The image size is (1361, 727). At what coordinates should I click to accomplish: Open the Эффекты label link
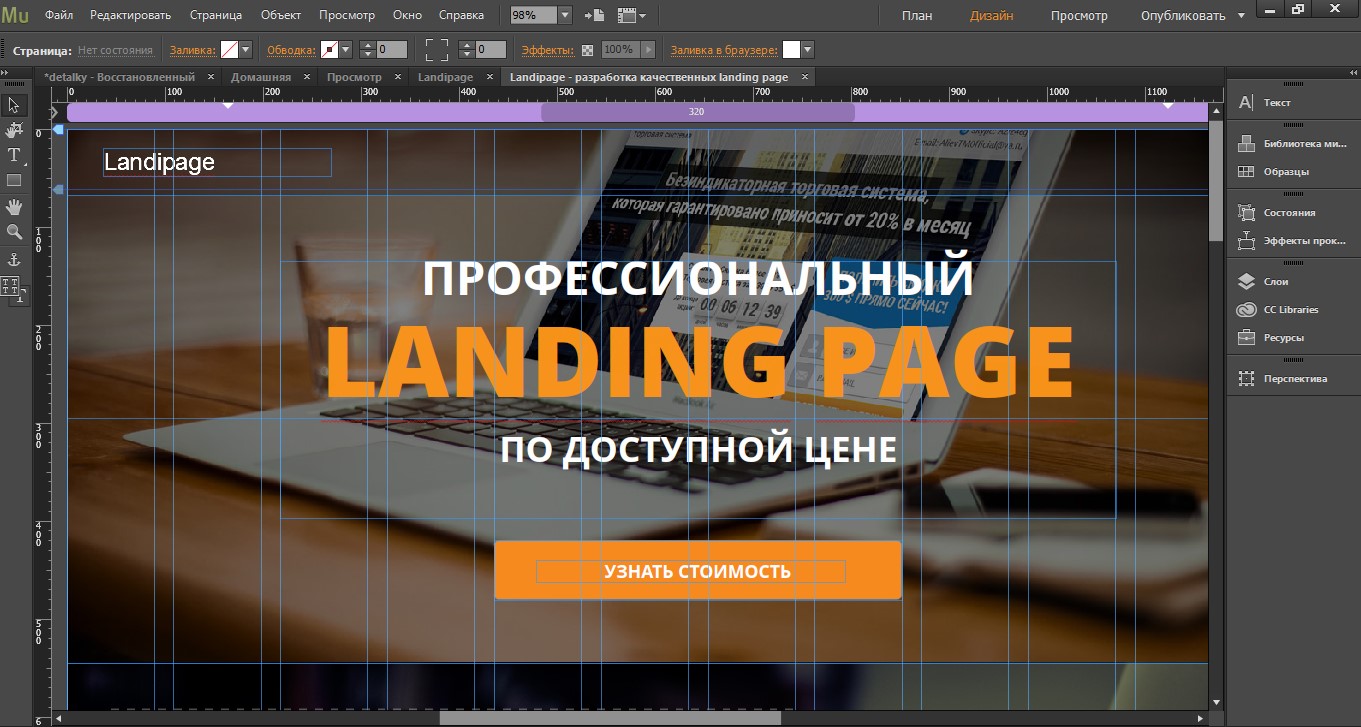(x=548, y=49)
